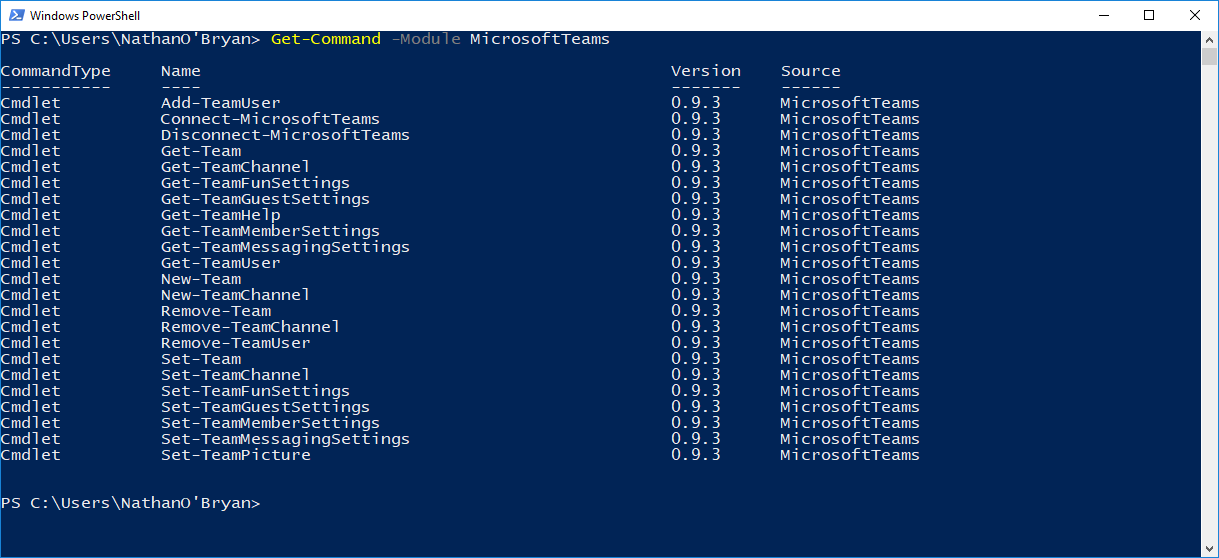Select the CommandType column header
This screenshot has width=1219, height=558.
point(55,71)
